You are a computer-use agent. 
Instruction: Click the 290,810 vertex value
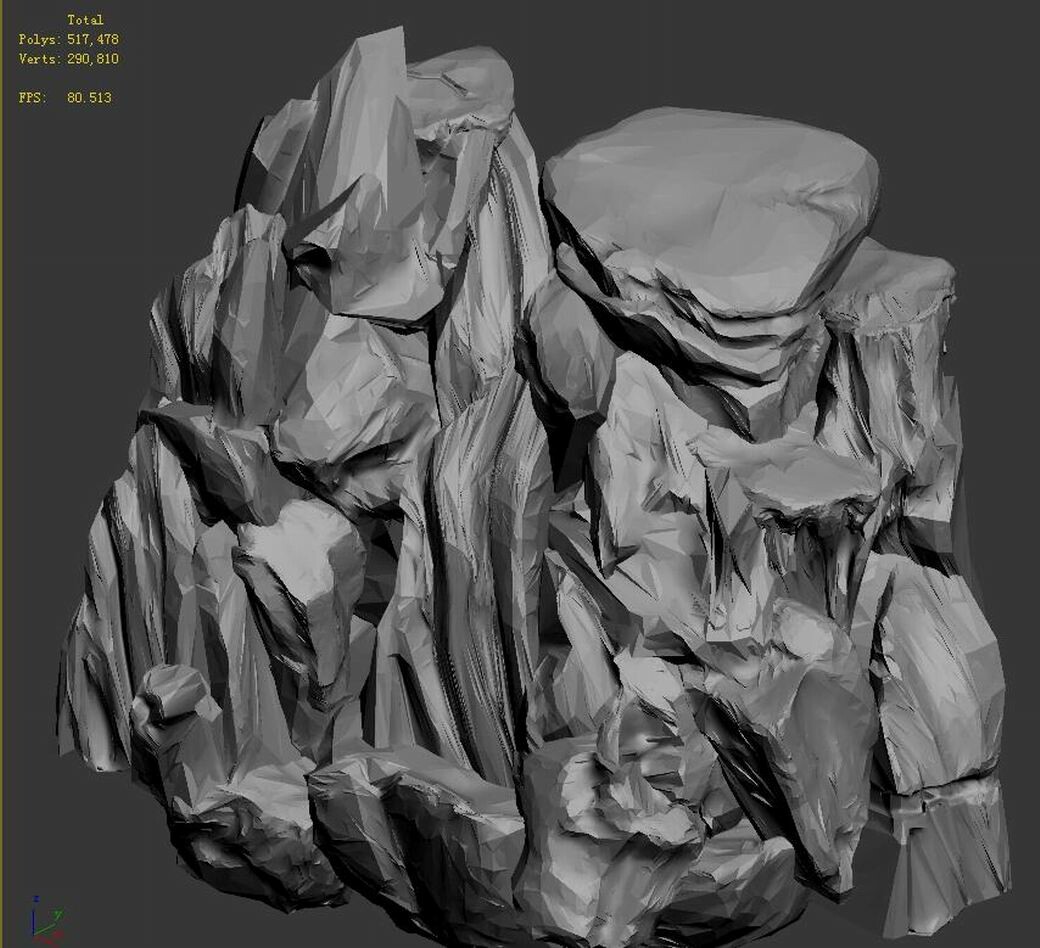pyautogui.click(x=93, y=57)
